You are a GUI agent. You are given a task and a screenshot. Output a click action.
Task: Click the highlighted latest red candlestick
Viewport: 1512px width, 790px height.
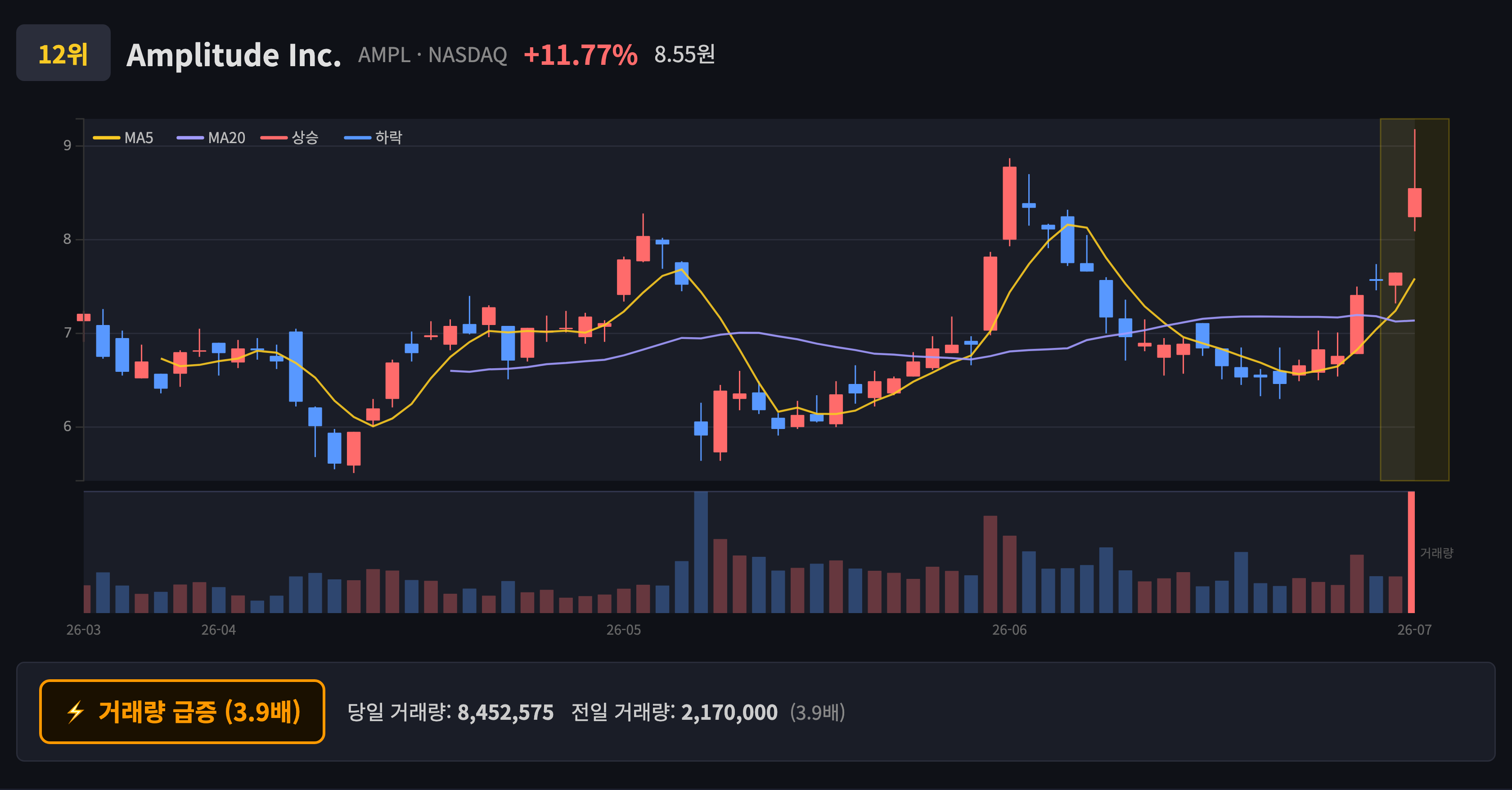coord(1414,203)
